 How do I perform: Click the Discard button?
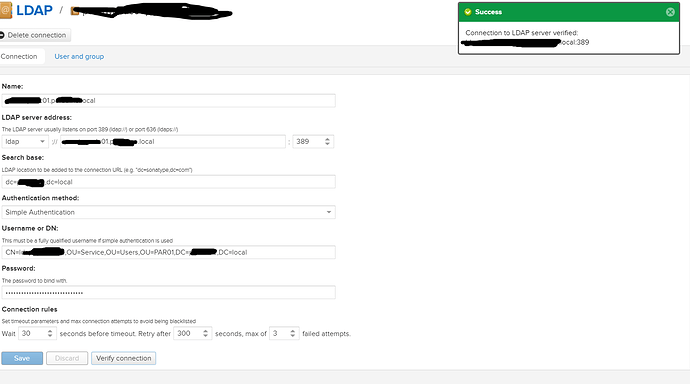click(67, 358)
